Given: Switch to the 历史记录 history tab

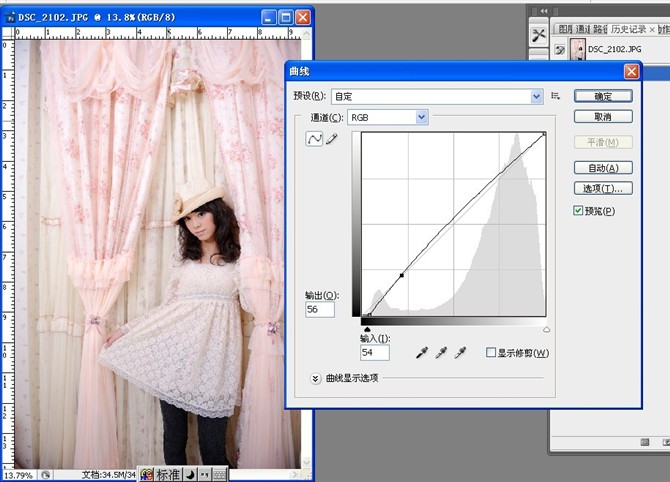Looking at the screenshot, I should (x=628, y=29).
